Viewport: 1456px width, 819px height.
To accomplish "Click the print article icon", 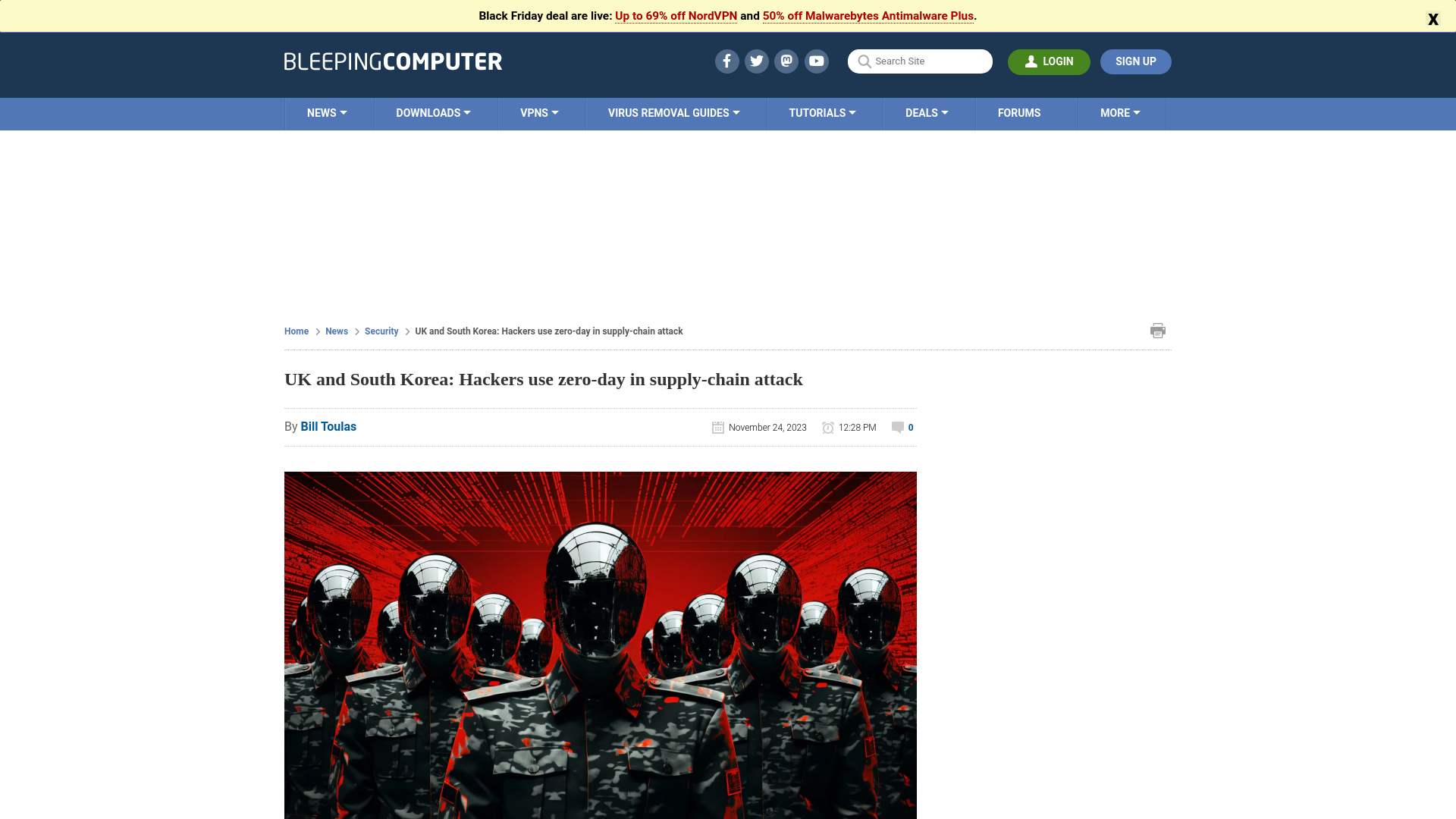I will point(1158,331).
